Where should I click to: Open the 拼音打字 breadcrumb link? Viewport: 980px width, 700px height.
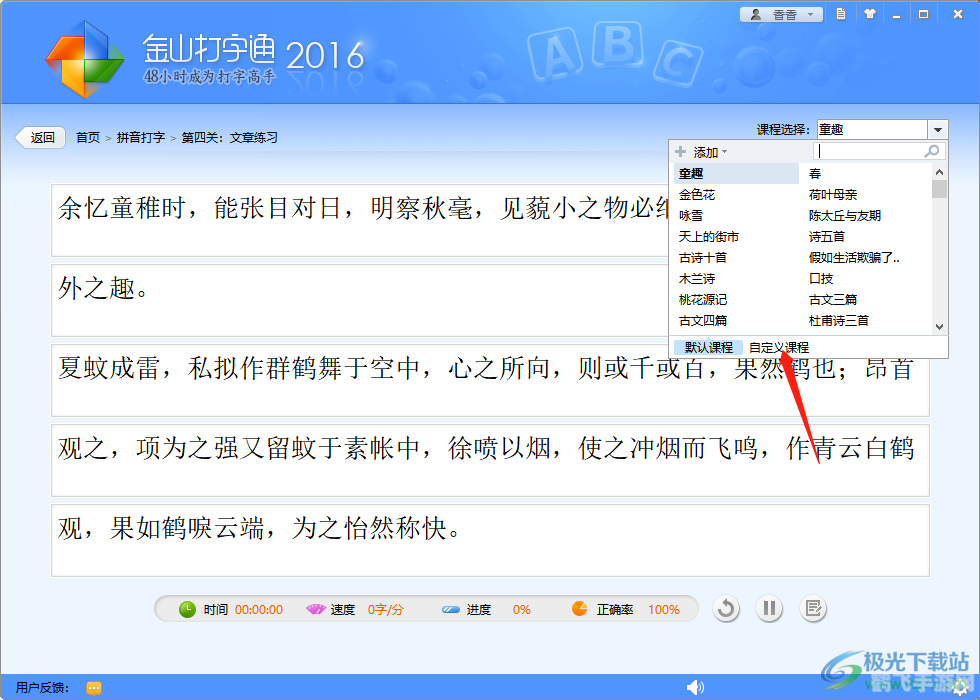pyautogui.click(x=141, y=137)
